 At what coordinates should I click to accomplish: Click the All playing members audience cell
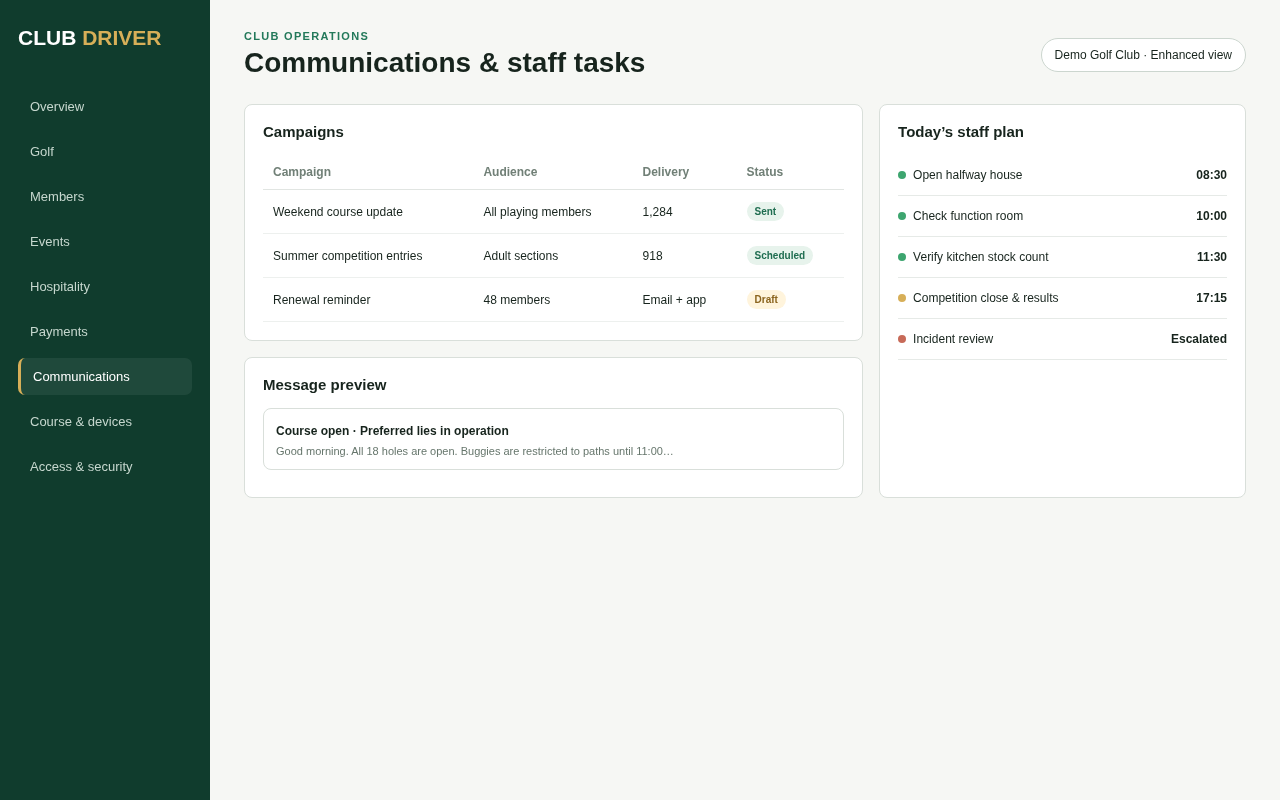click(x=537, y=212)
